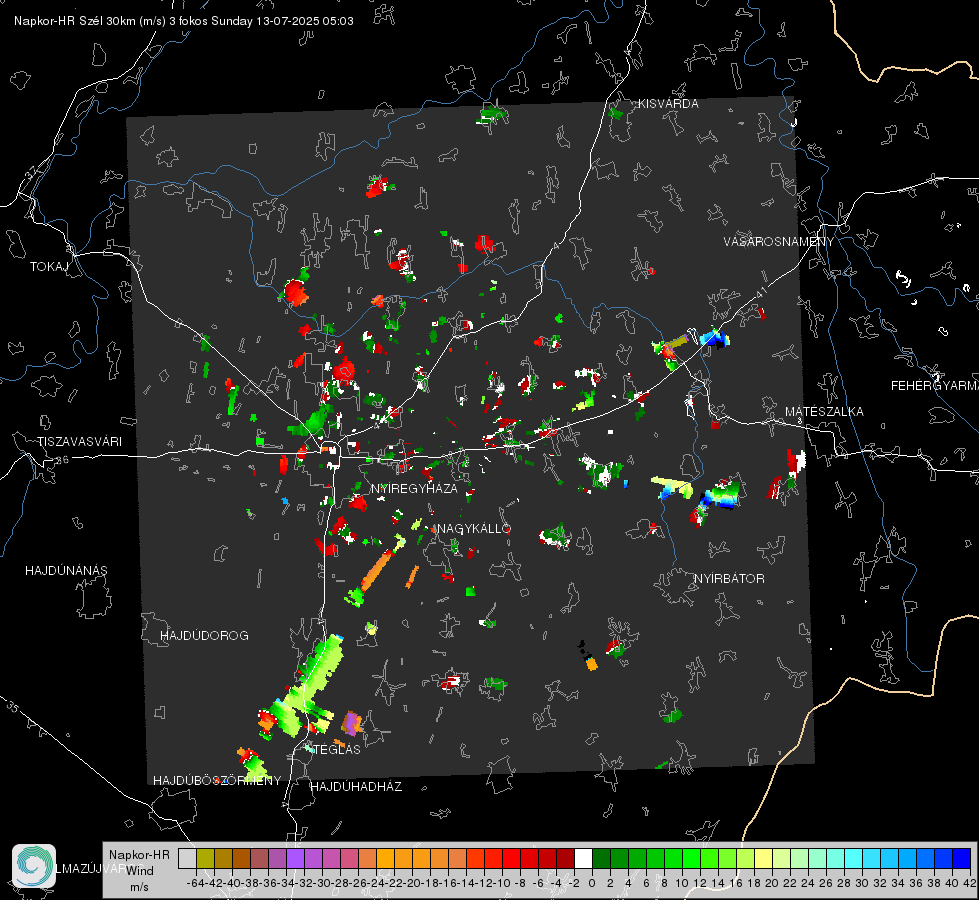The width and height of the screenshot is (979, 900).
Task: Pick the deep blue swatch at legend's right end
Action: click(x=962, y=858)
